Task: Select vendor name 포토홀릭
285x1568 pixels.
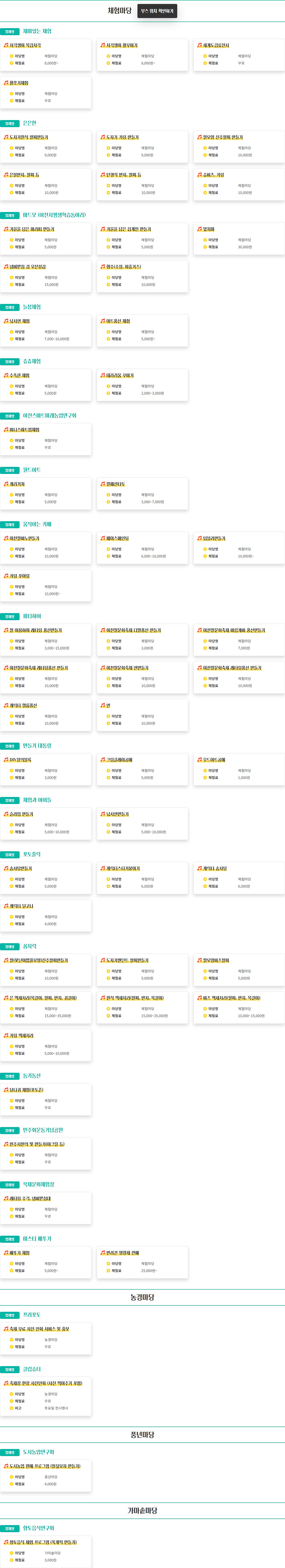Action: pyautogui.click(x=32, y=854)
